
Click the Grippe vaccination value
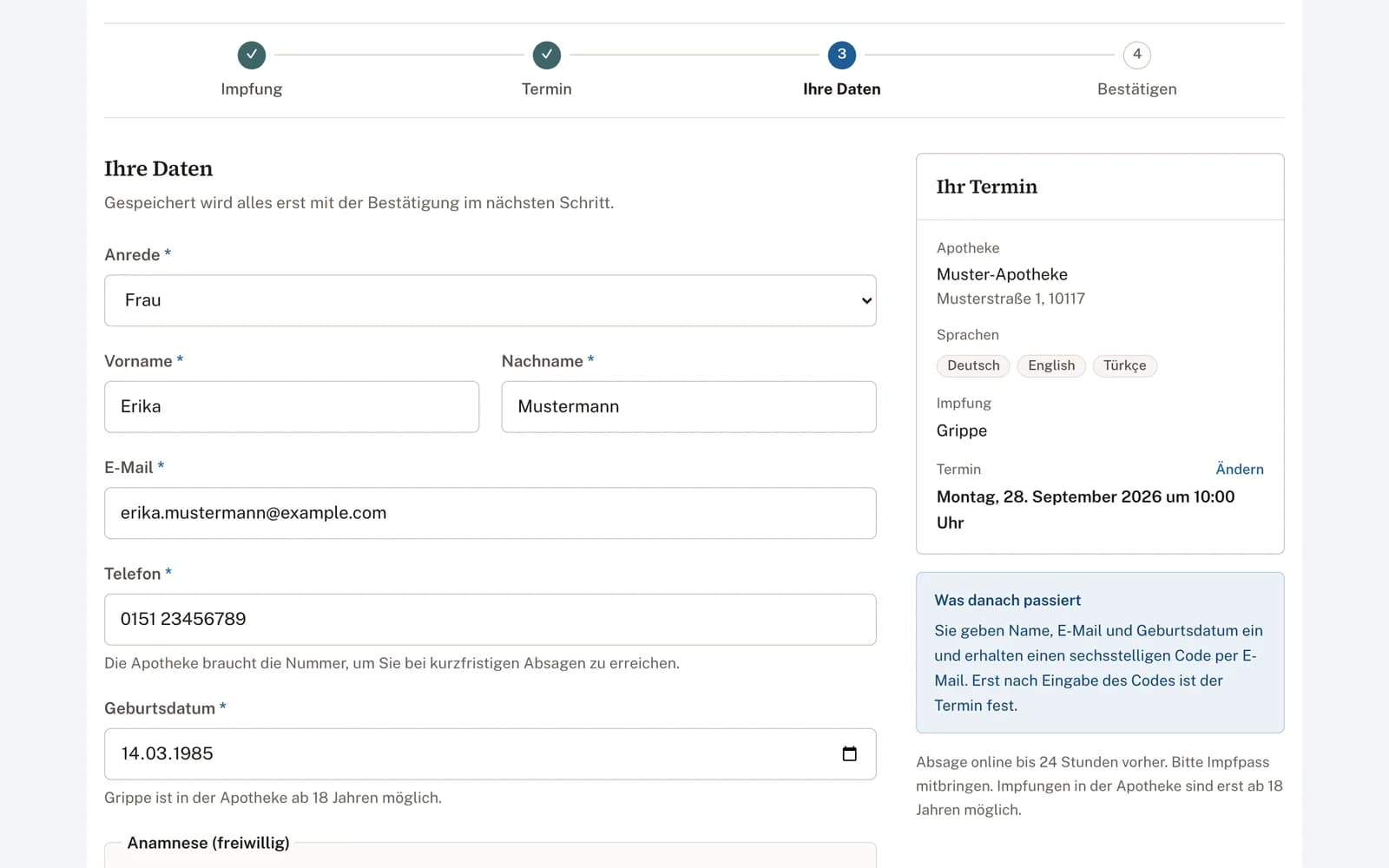962,431
